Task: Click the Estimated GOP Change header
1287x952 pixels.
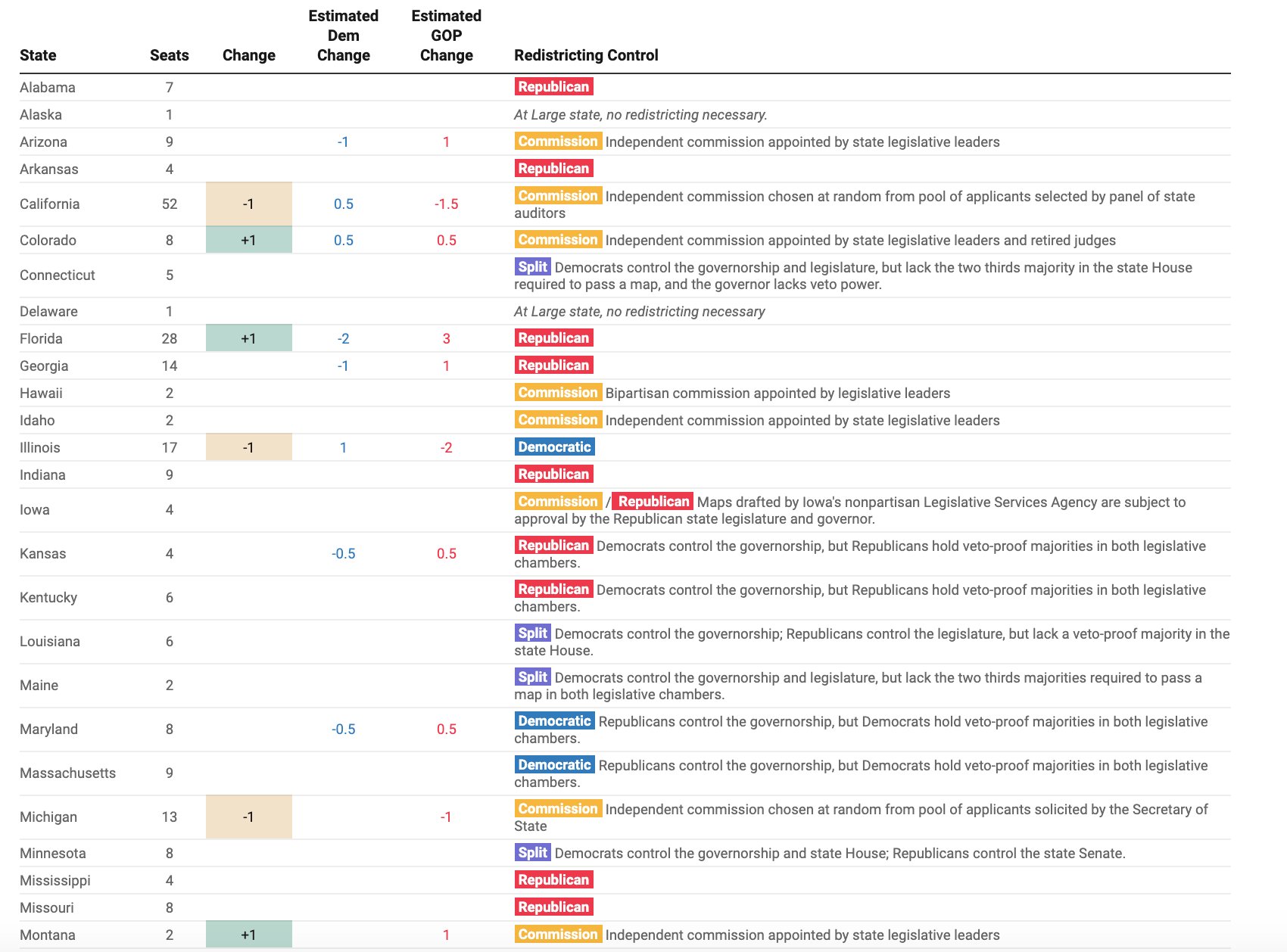Action: (x=446, y=35)
